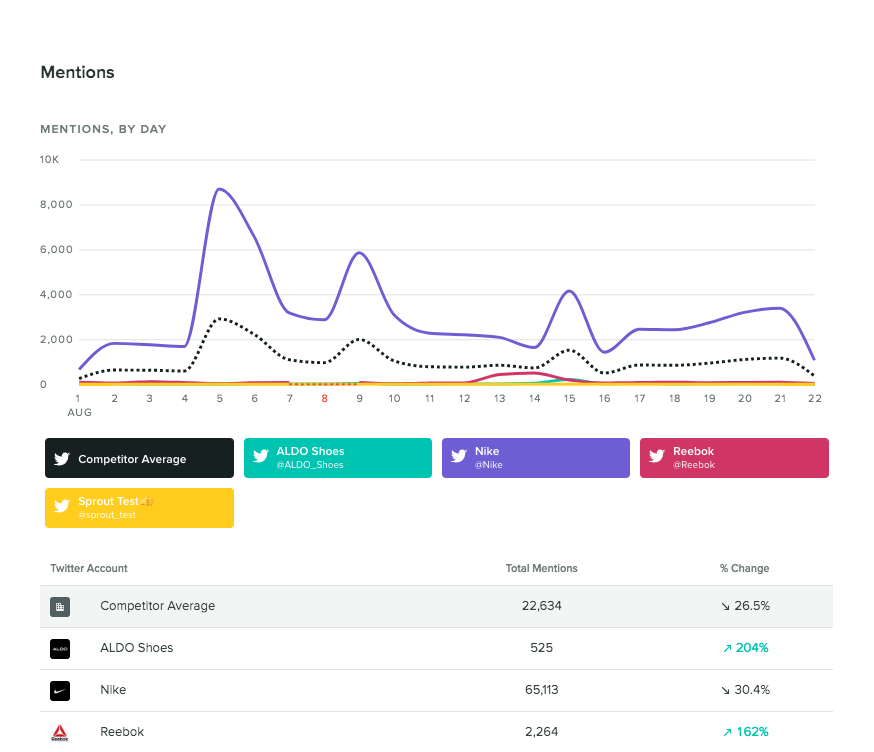Image resolution: width=874 pixels, height=752 pixels.
Task: Click the Total Mentions column header
Action: point(541,568)
